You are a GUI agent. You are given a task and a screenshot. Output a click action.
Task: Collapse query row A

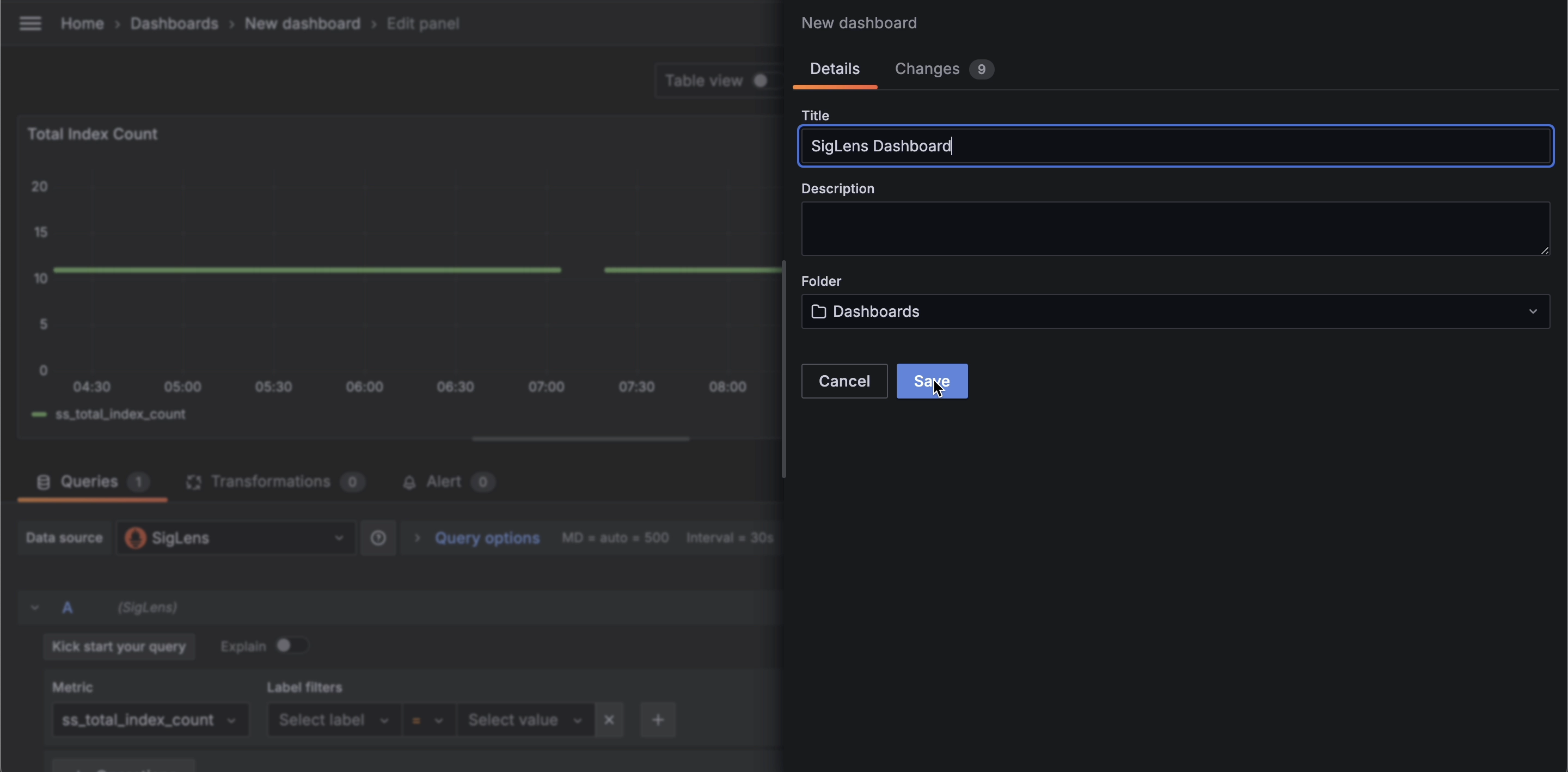pos(35,608)
